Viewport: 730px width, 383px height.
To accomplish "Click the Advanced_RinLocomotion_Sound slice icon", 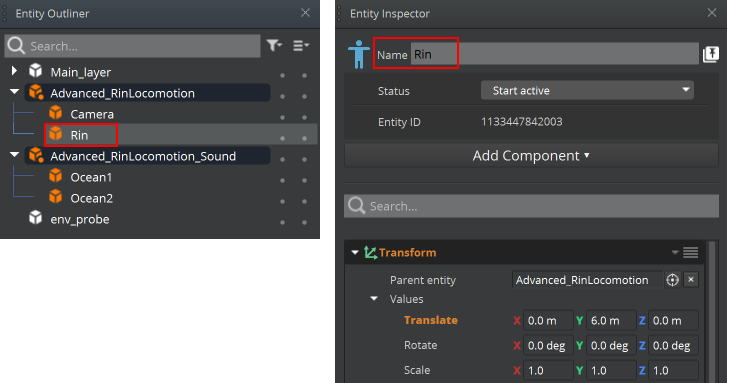I will (36, 155).
